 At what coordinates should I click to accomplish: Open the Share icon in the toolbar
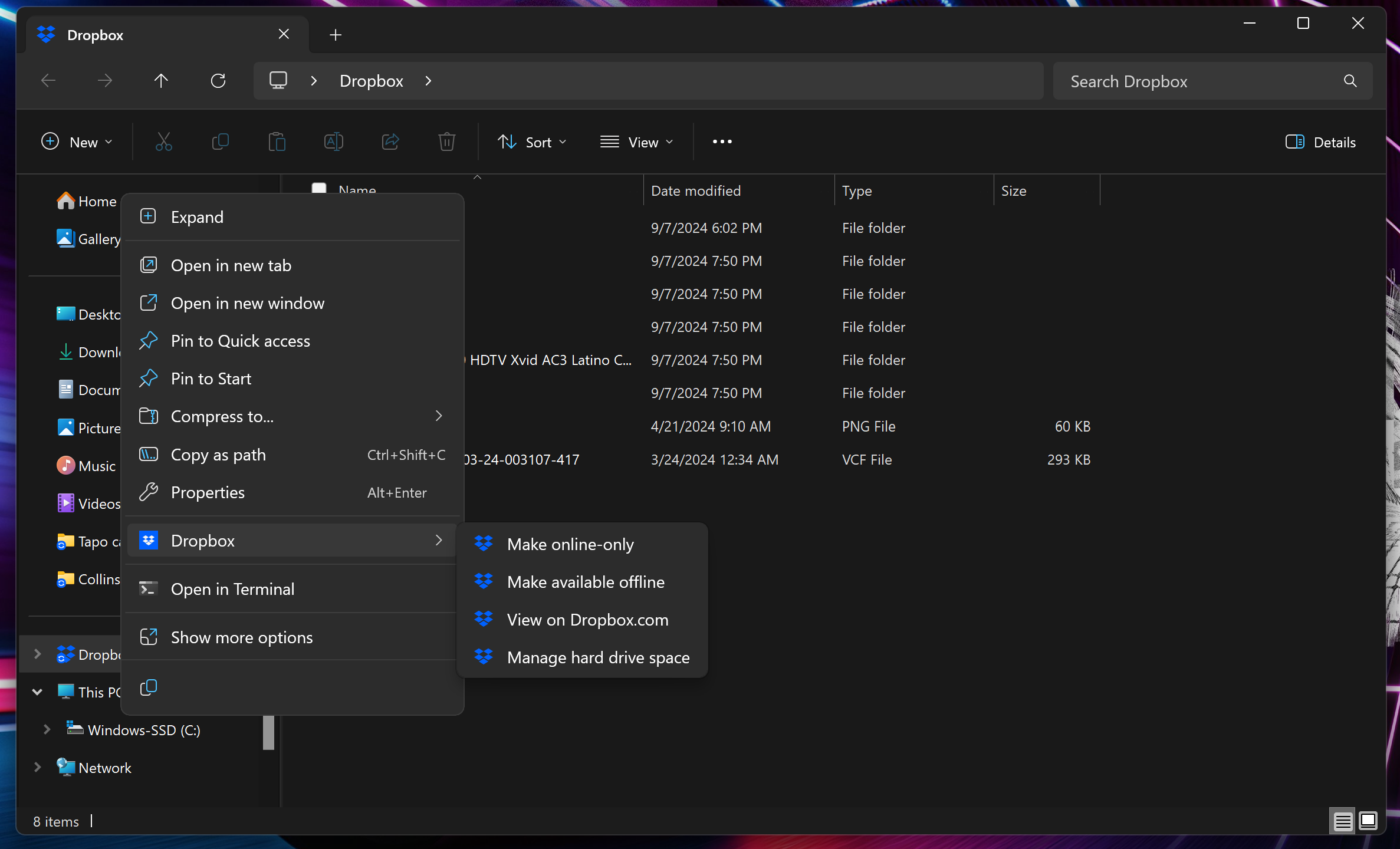(390, 141)
